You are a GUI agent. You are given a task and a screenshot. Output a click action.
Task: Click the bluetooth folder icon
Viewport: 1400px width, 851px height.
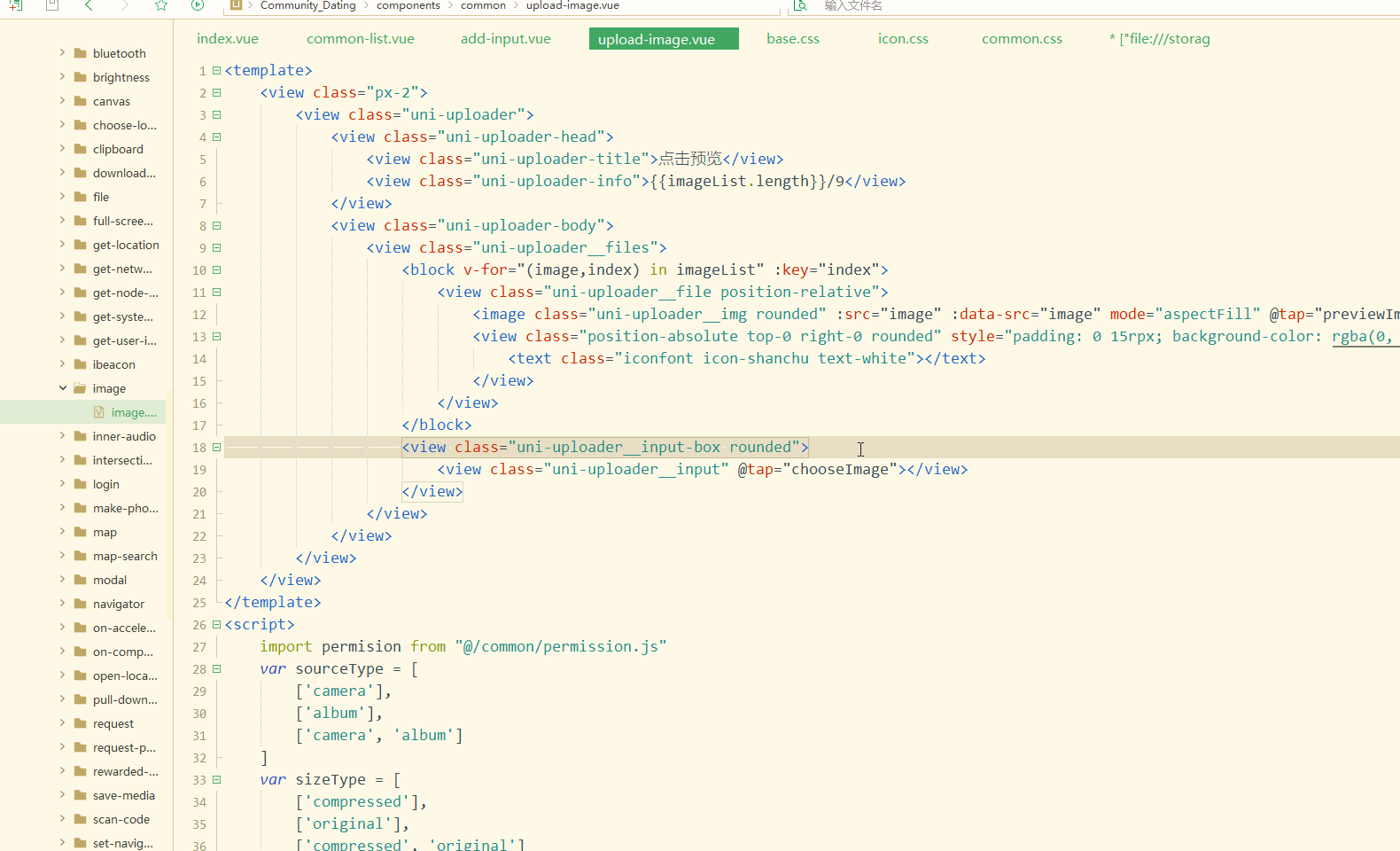(81, 53)
